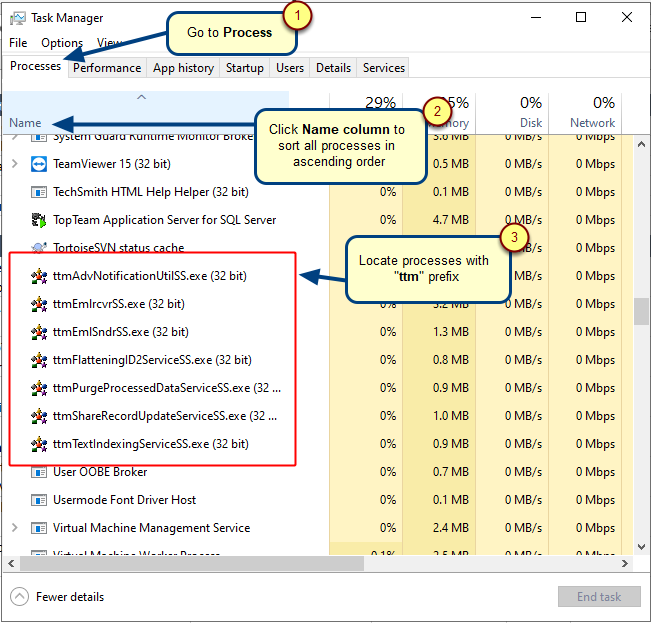Switch to the Processes tab
The width and height of the screenshot is (651, 623).
(35, 66)
